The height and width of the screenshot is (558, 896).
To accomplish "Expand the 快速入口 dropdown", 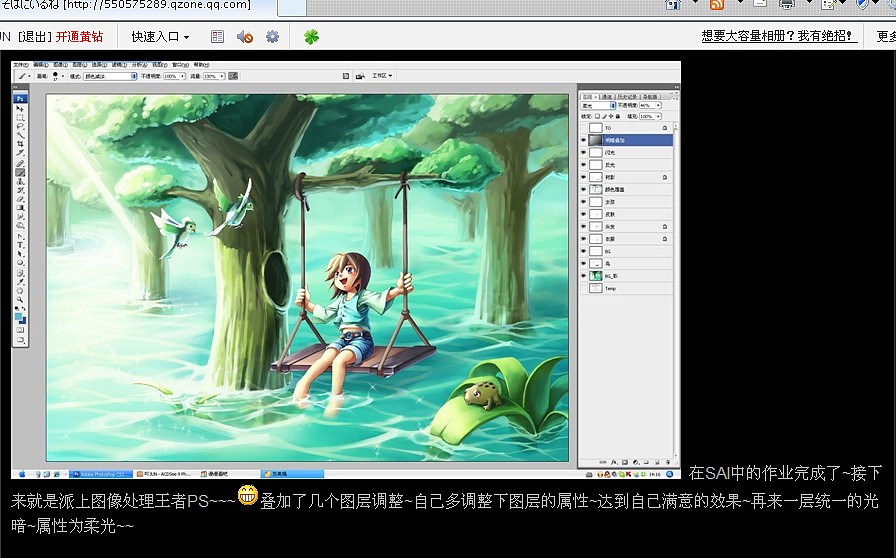I will [x=160, y=37].
